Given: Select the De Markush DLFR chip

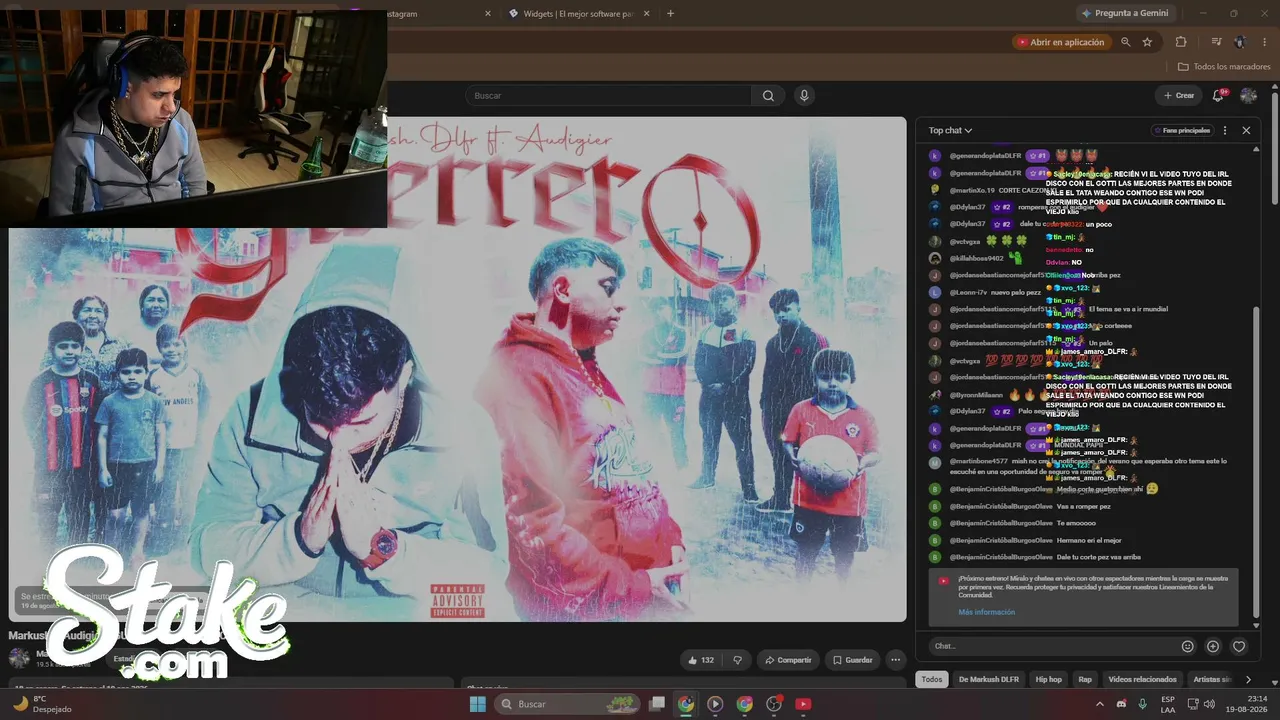Looking at the screenshot, I should pos(989,679).
